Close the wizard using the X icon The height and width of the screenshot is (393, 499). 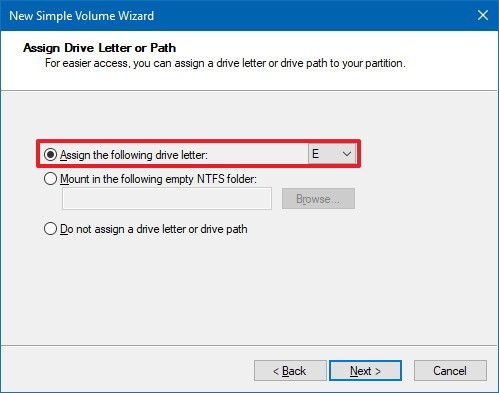[483, 15]
